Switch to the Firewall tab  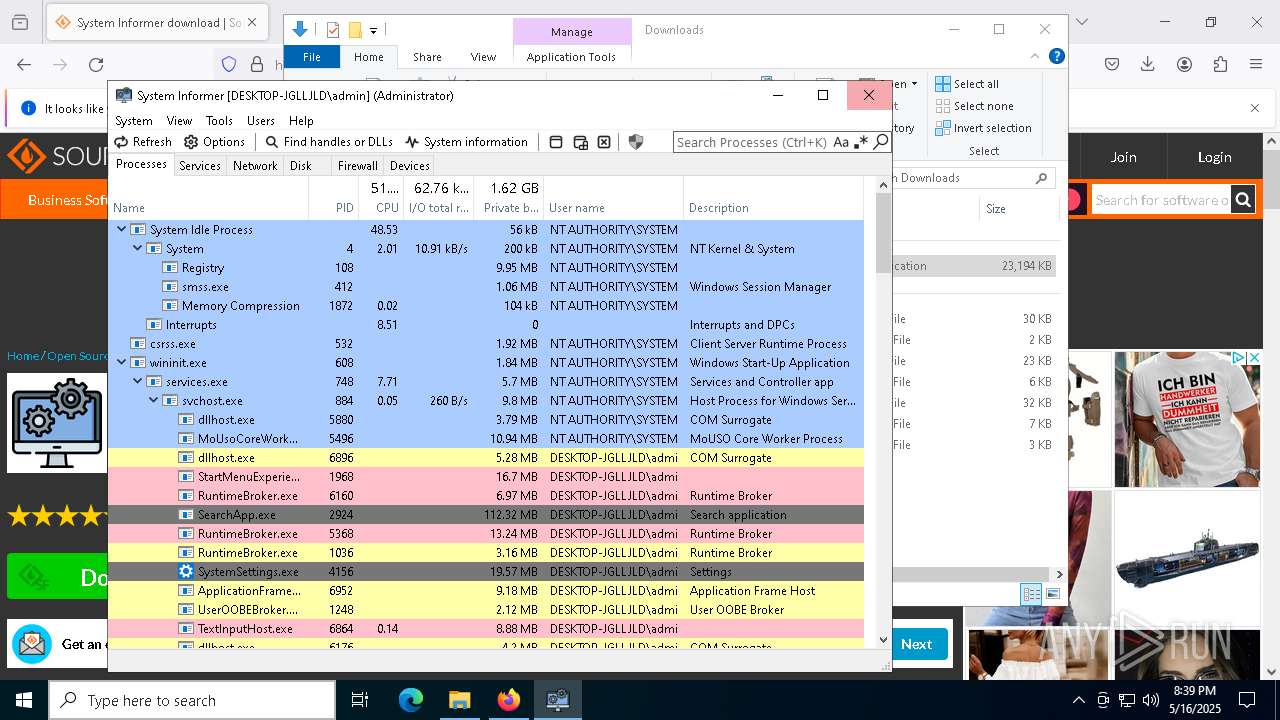358,166
